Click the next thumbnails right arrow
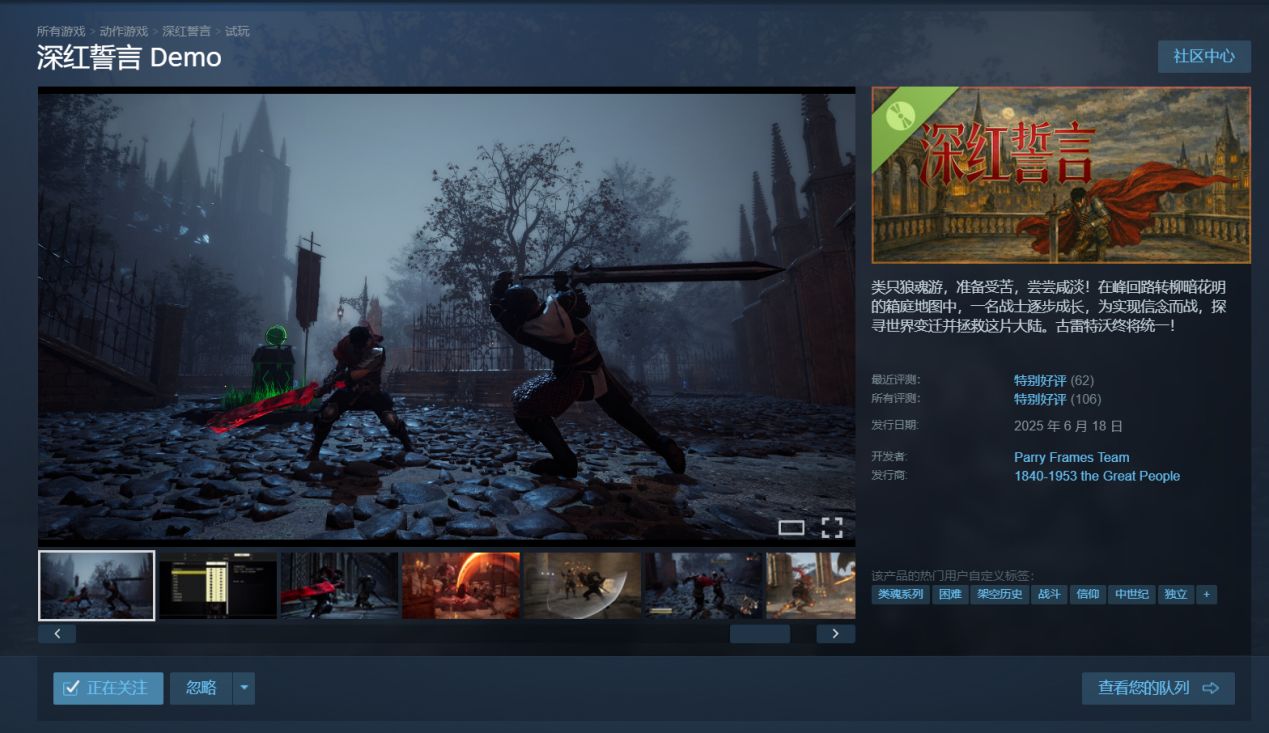The height and width of the screenshot is (733, 1269). click(835, 634)
